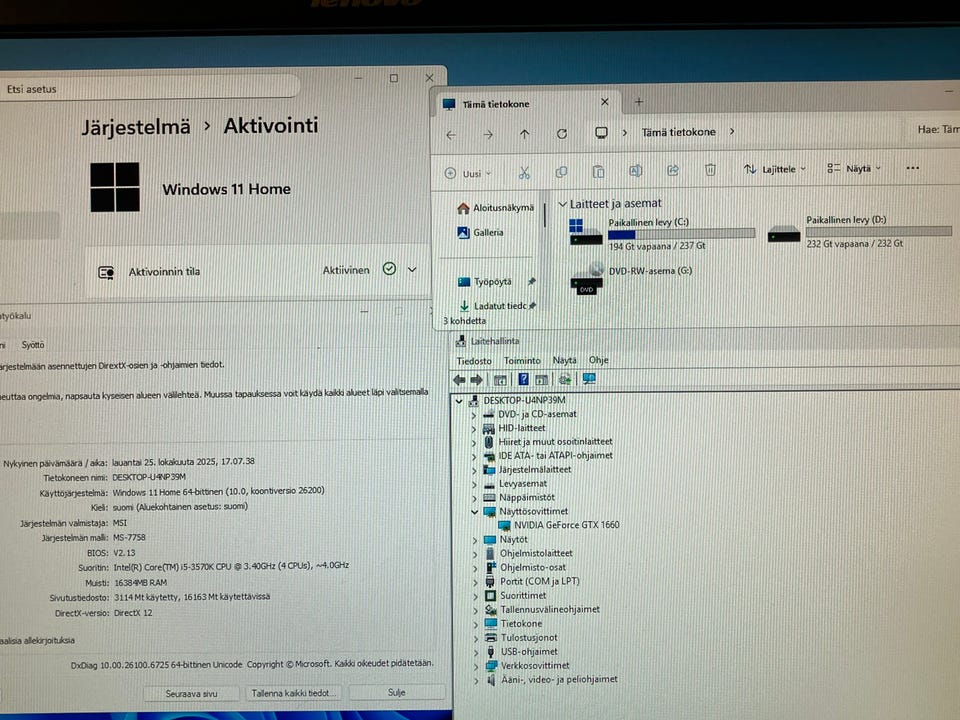Expand the Aktivoinnin tila section chevron
Viewport: 960px width, 720px height.
tap(412, 269)
